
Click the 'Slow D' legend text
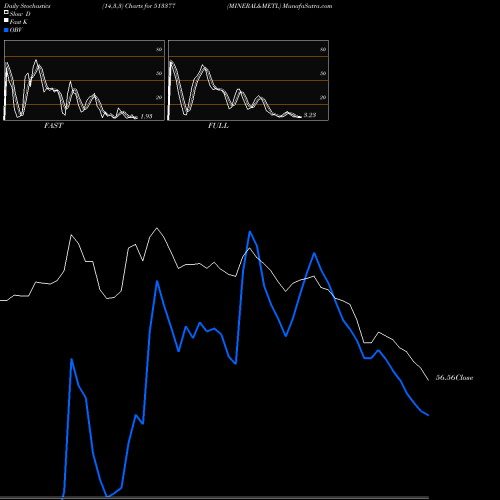click(x=20, y=14)
